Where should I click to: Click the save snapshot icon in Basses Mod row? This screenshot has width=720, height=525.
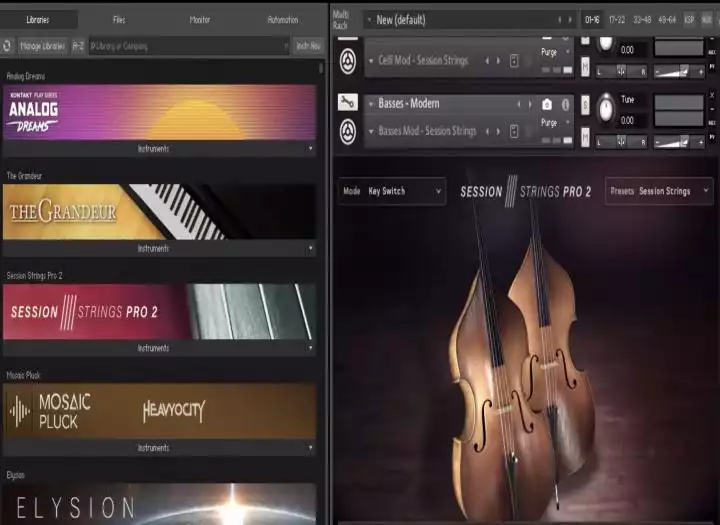[x=514, y=131]
